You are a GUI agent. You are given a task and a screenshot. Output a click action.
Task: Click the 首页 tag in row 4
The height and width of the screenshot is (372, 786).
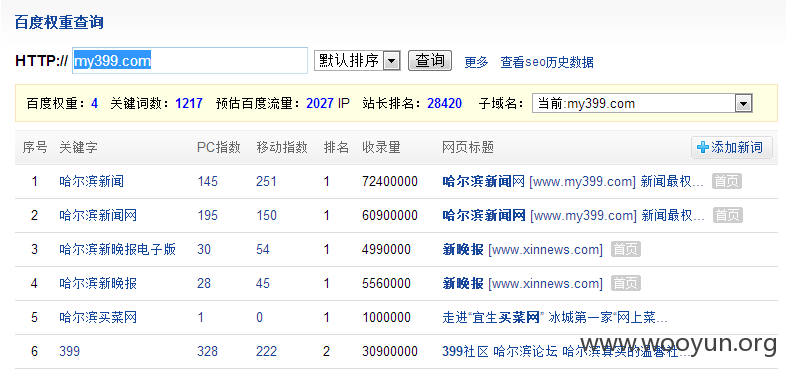pyautogui.click(x=626, y=284)
